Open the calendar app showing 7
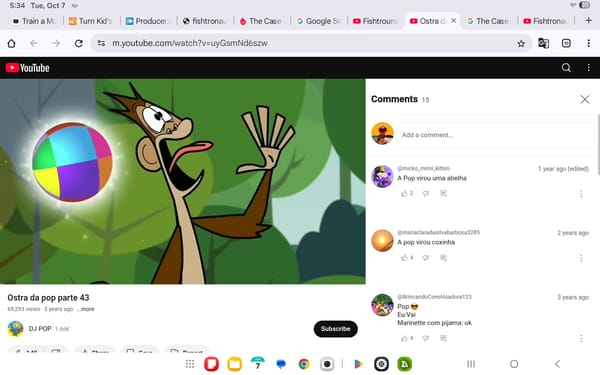600x375 pixels. pyautogui.click(x=258, y=363)
